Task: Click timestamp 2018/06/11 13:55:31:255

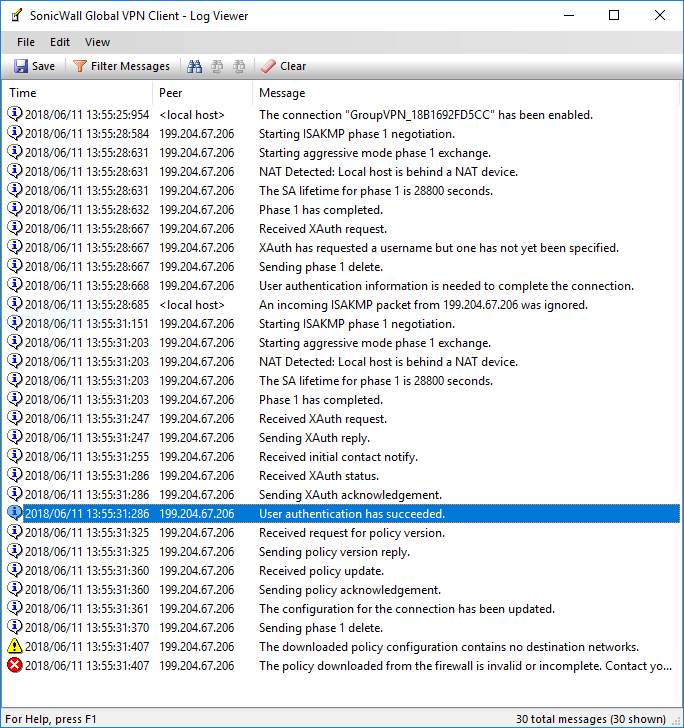Action: click(x=87, y=457)
